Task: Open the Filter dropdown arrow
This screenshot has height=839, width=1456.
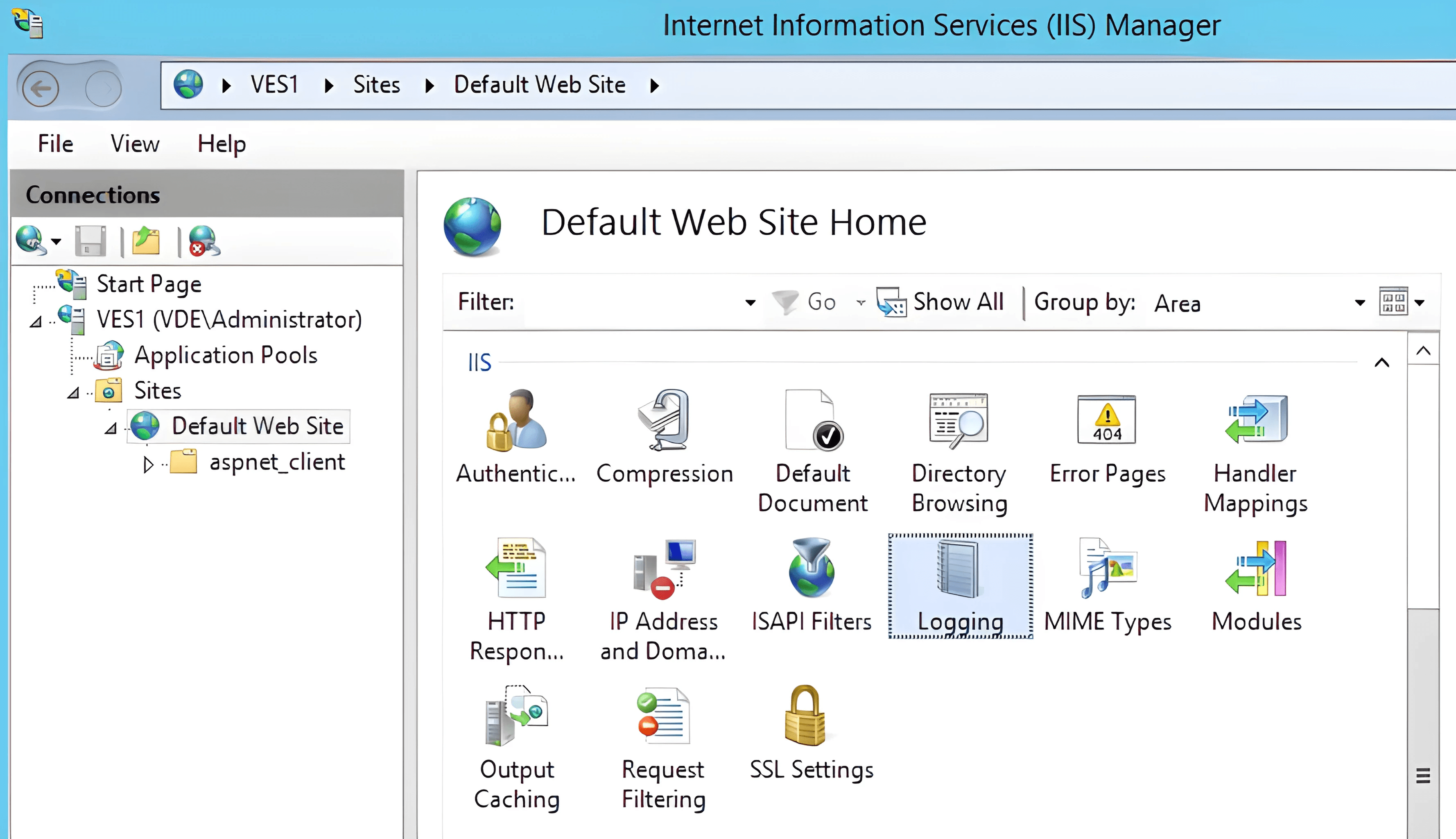Action: point(750,302)
